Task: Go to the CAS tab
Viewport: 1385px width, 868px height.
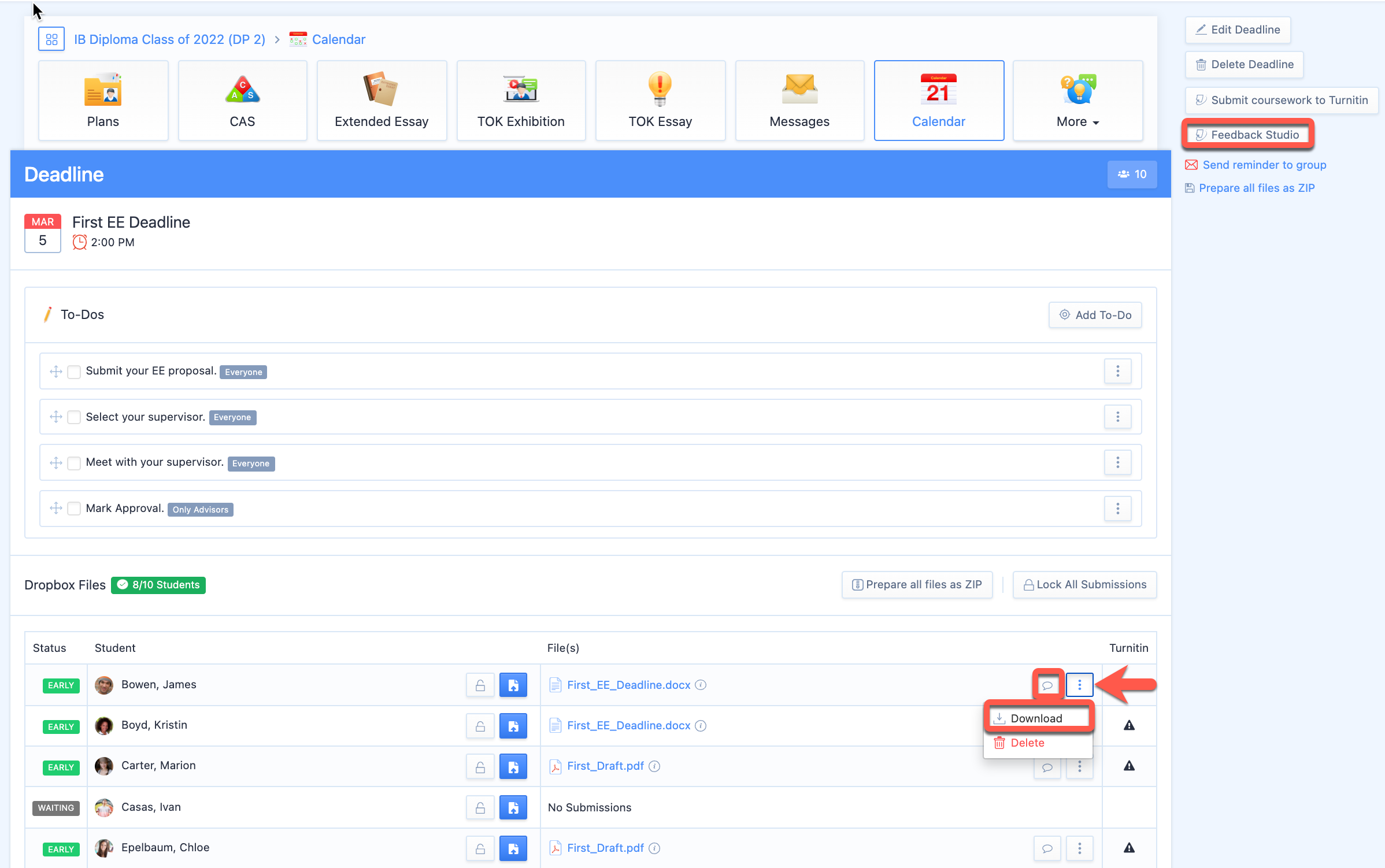Action: point(243,101)
